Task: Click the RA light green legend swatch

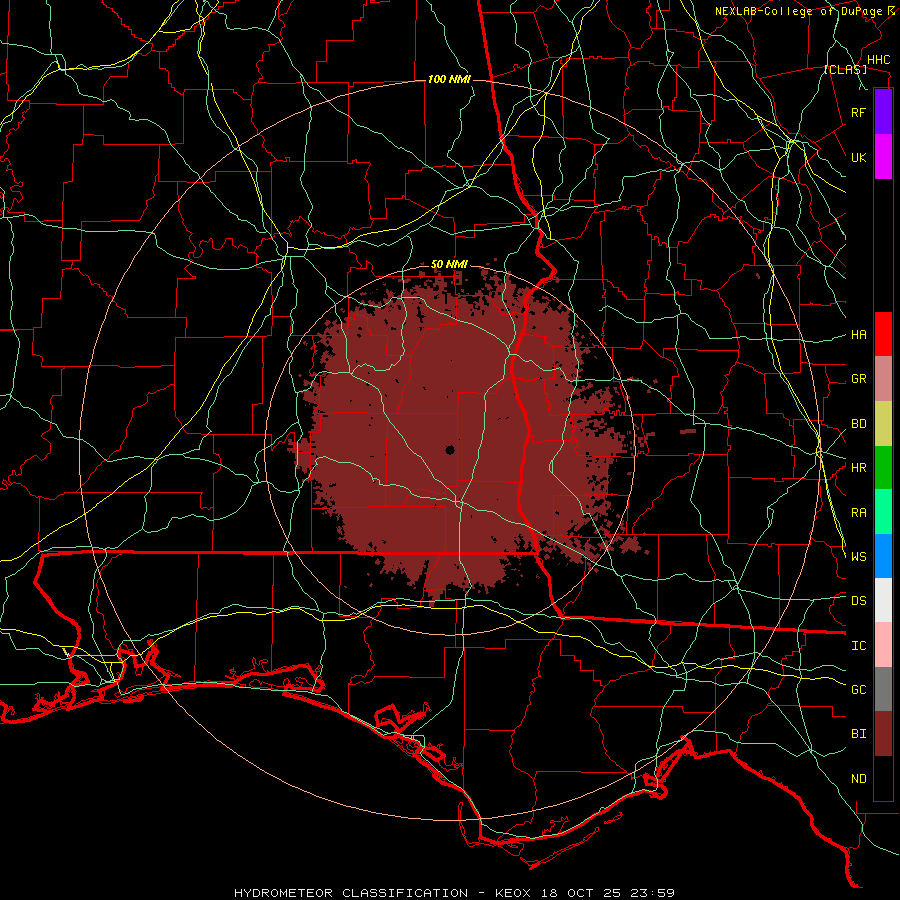Action: (883, 512)
